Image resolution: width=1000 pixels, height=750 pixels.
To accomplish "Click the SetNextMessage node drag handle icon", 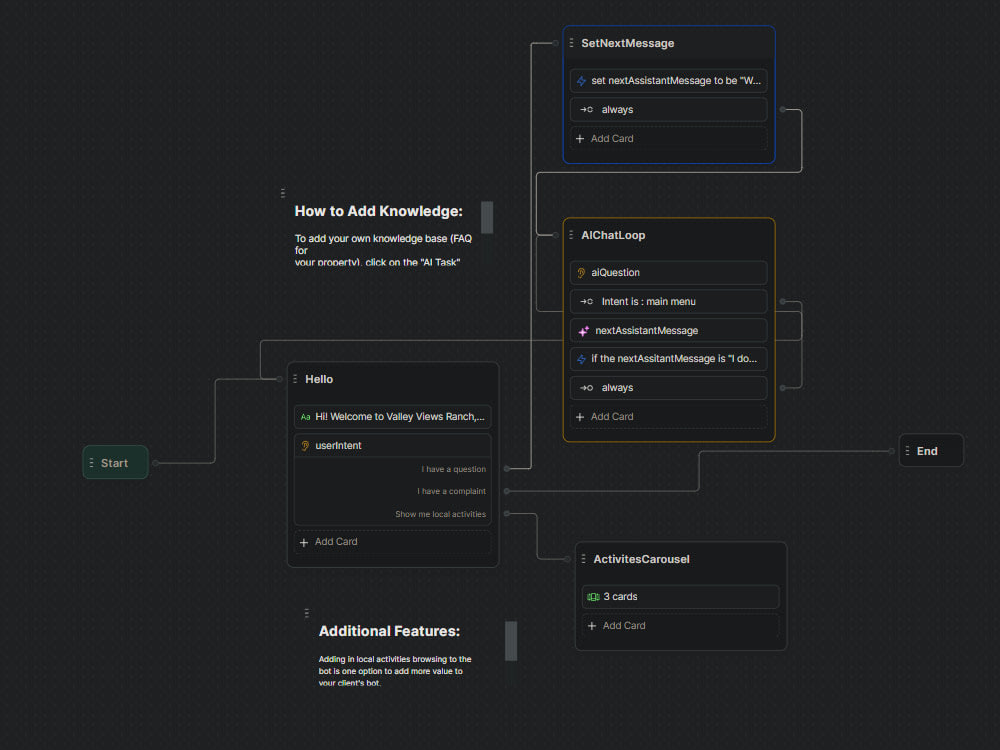I will pyautogui.click(x=571, y=43).
